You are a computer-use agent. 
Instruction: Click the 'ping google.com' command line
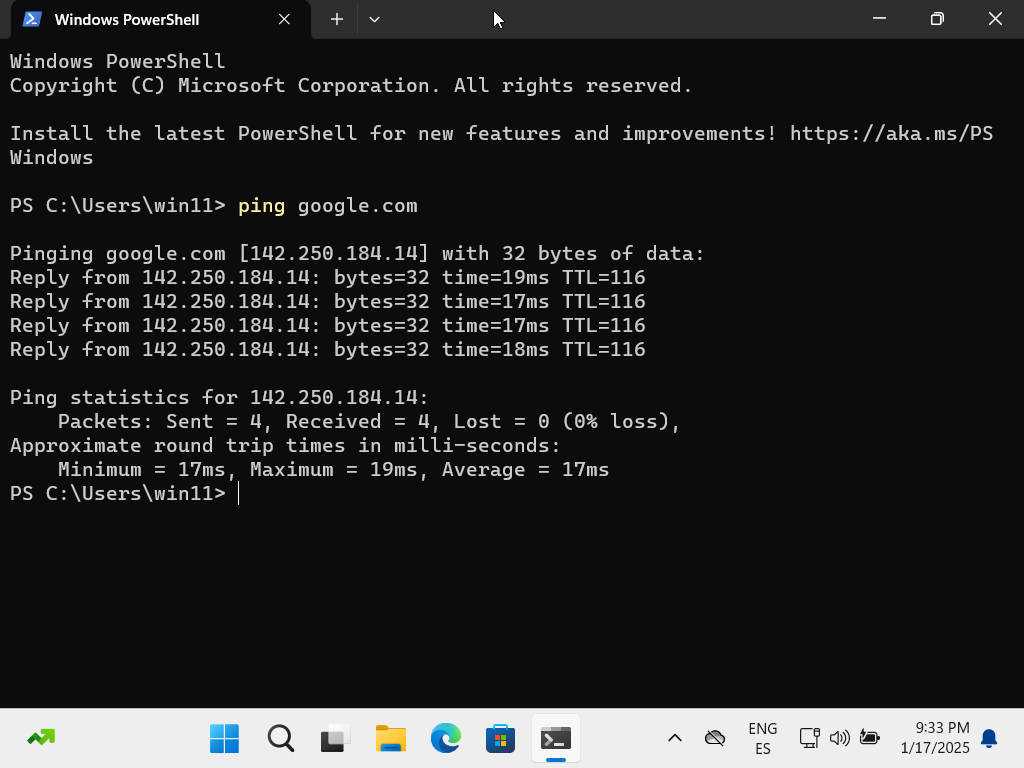(x=327, y=206)
